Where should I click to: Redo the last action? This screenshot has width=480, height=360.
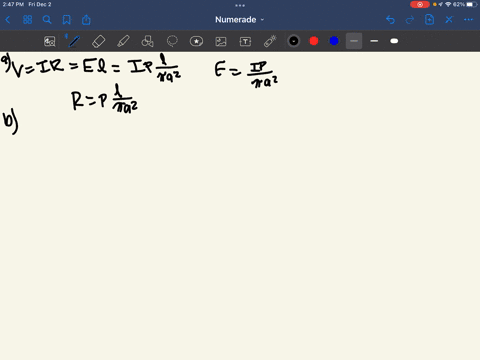point(410,20)
